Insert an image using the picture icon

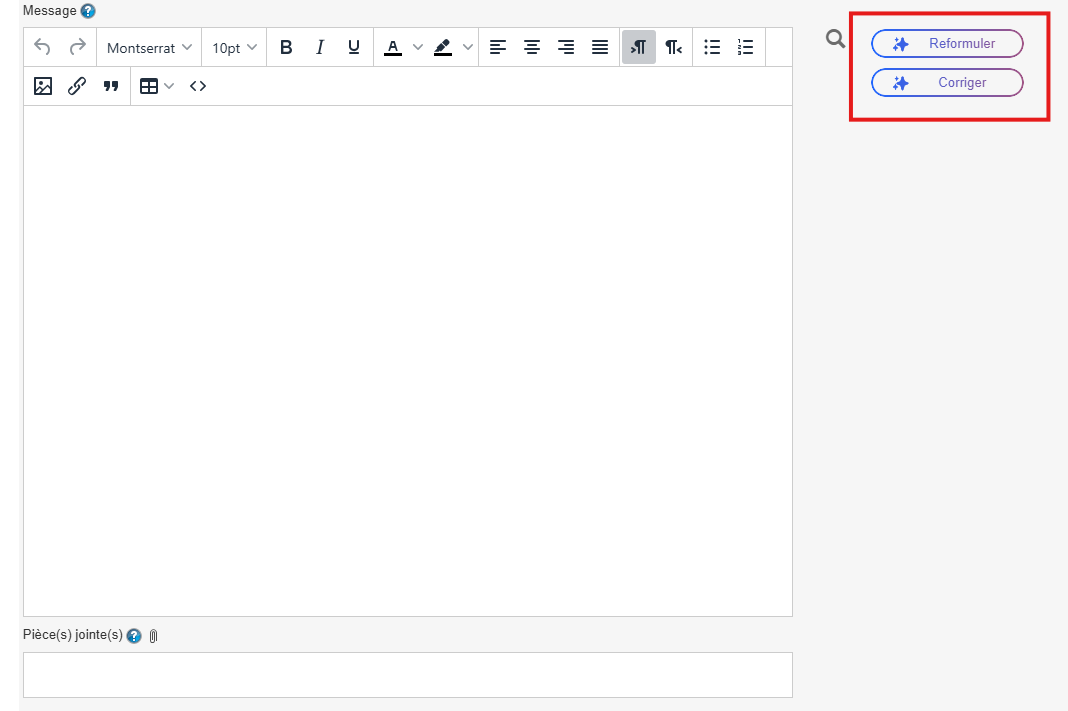[43, 86]
